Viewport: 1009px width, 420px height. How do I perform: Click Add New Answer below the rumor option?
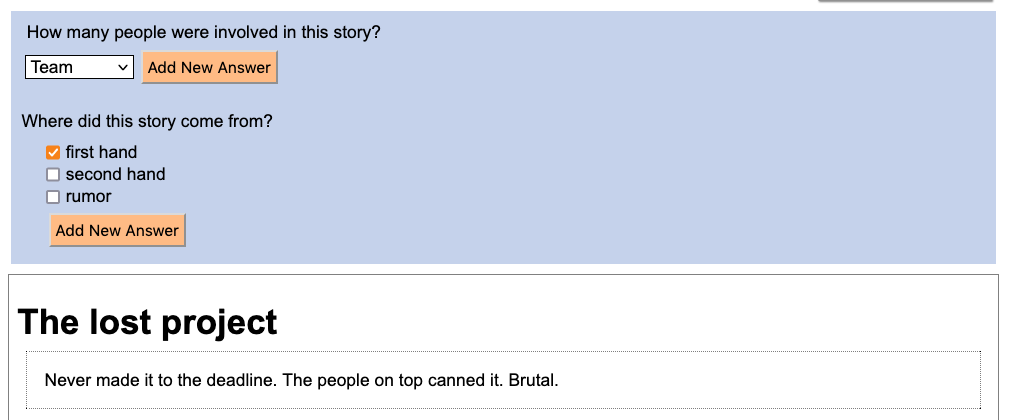[117, 230]
